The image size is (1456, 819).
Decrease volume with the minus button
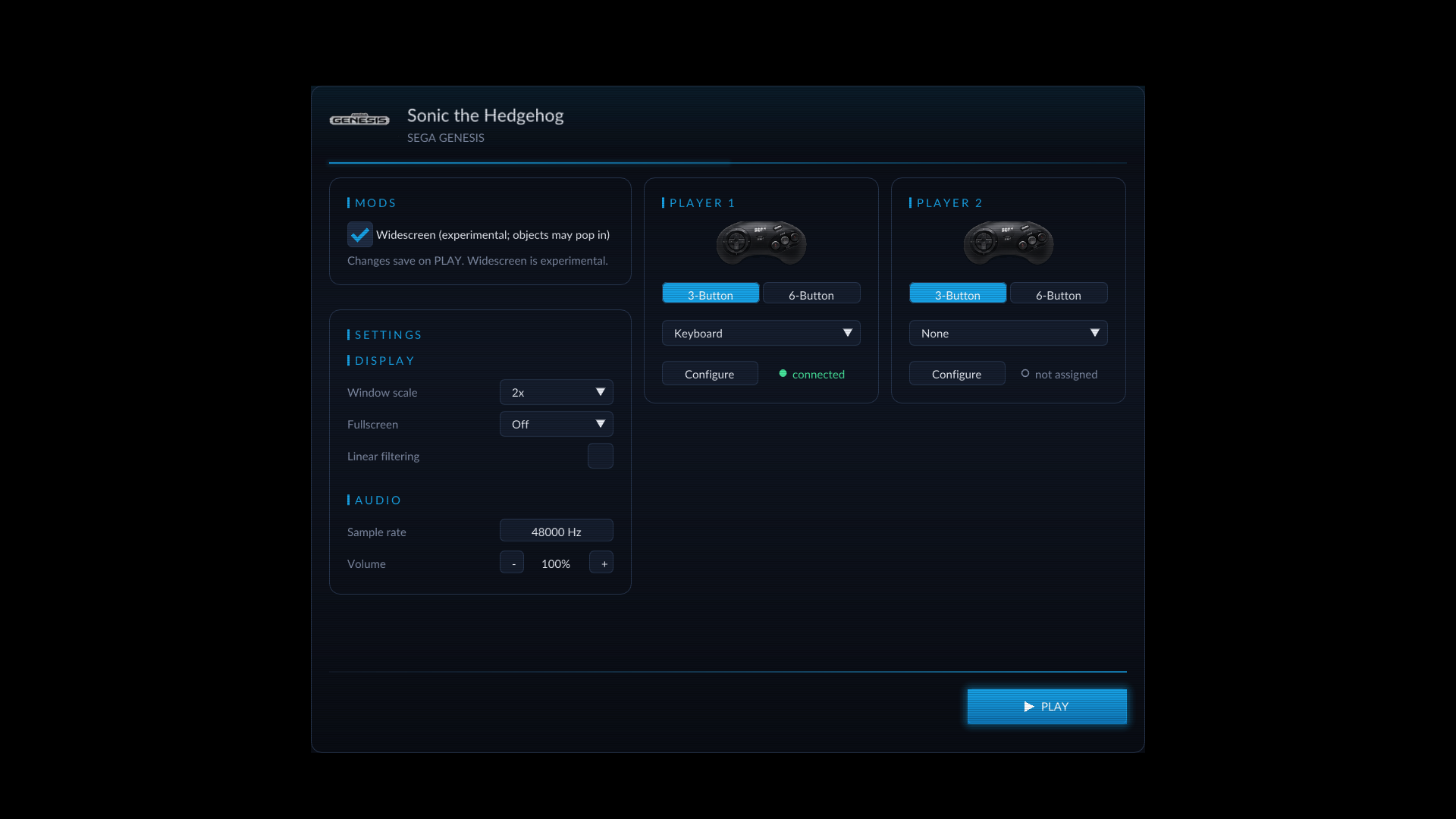click(x=512, y=563)
